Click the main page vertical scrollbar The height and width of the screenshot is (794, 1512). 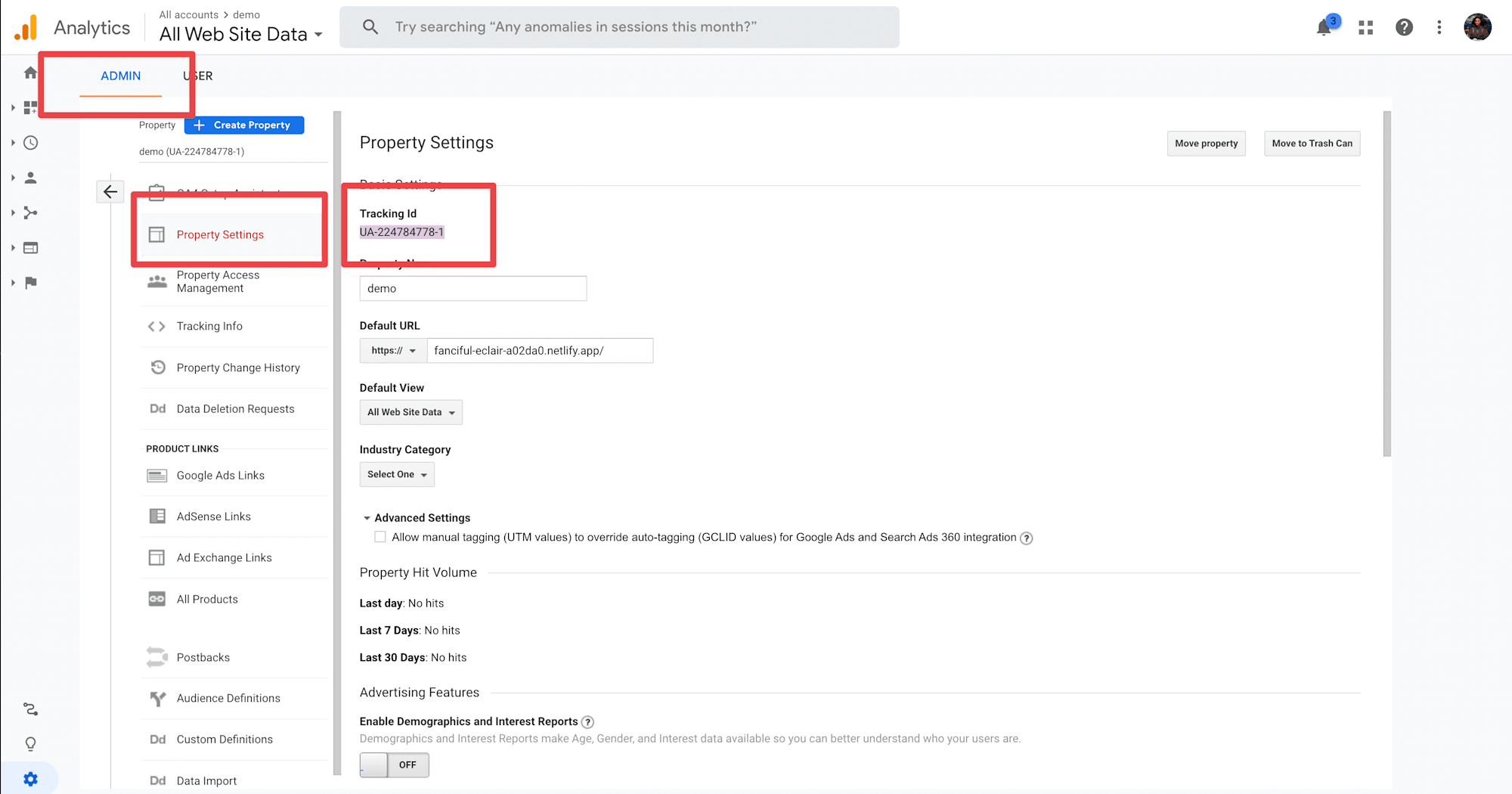[x=1387, y=284]
